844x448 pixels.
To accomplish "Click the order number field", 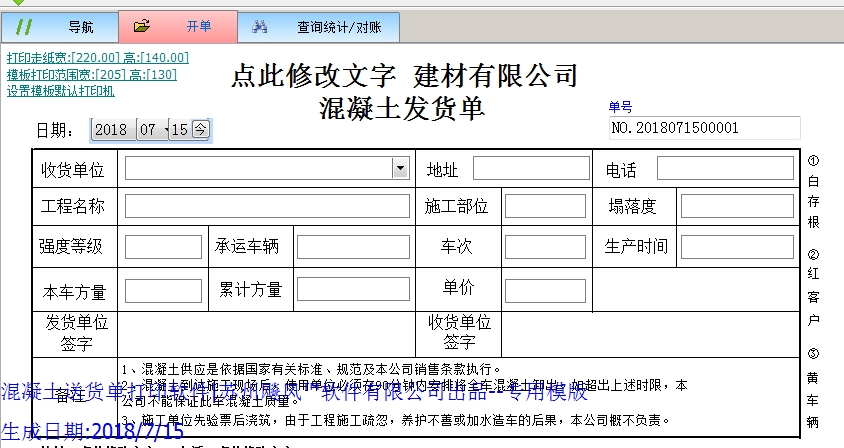I will (705, 128).
